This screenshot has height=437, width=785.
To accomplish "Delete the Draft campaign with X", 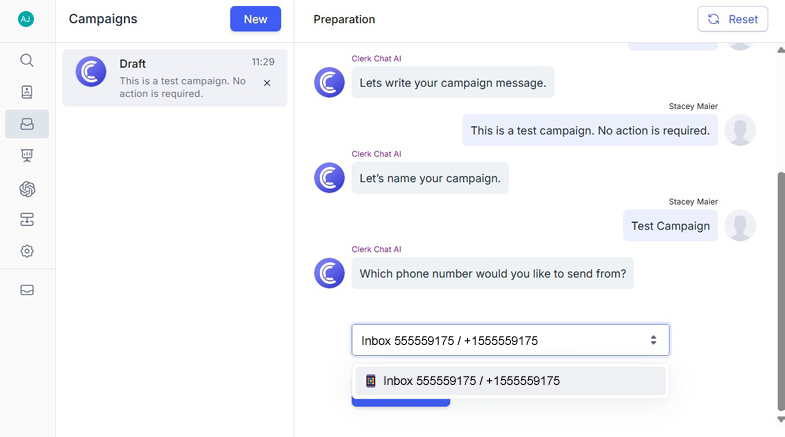I will pyautogui.click(x=267, y=83).
